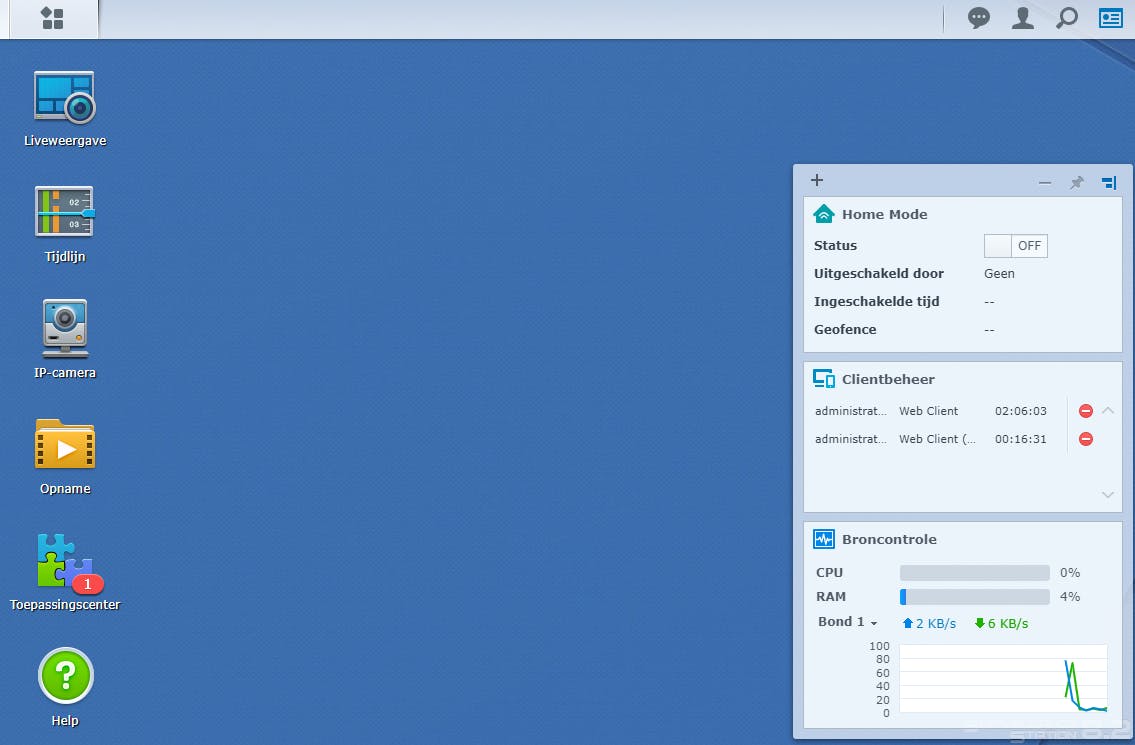This screenshot has height=745, width=1135.
Task: Open the user account menu
Action: coord(1022,18)
